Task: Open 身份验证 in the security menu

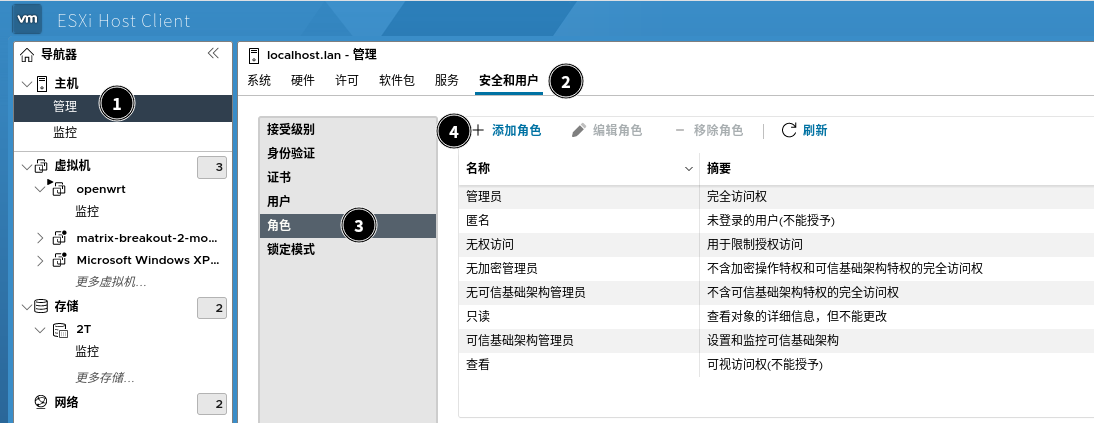Action: click(347, 153)
